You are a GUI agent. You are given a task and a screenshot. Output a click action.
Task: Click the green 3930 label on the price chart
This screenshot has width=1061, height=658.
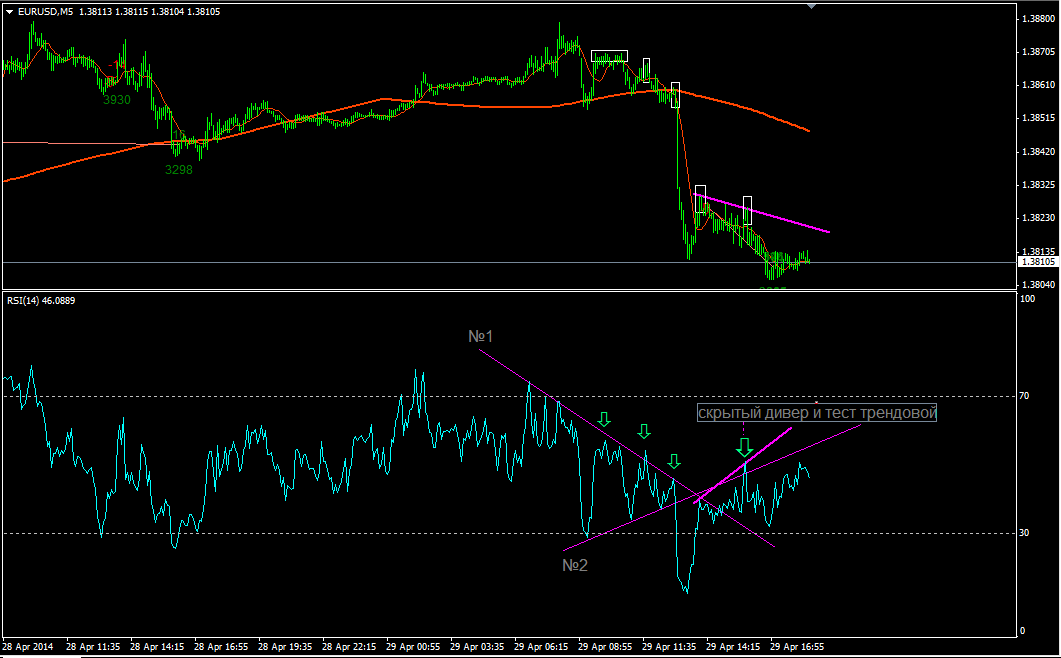point(116,100)
